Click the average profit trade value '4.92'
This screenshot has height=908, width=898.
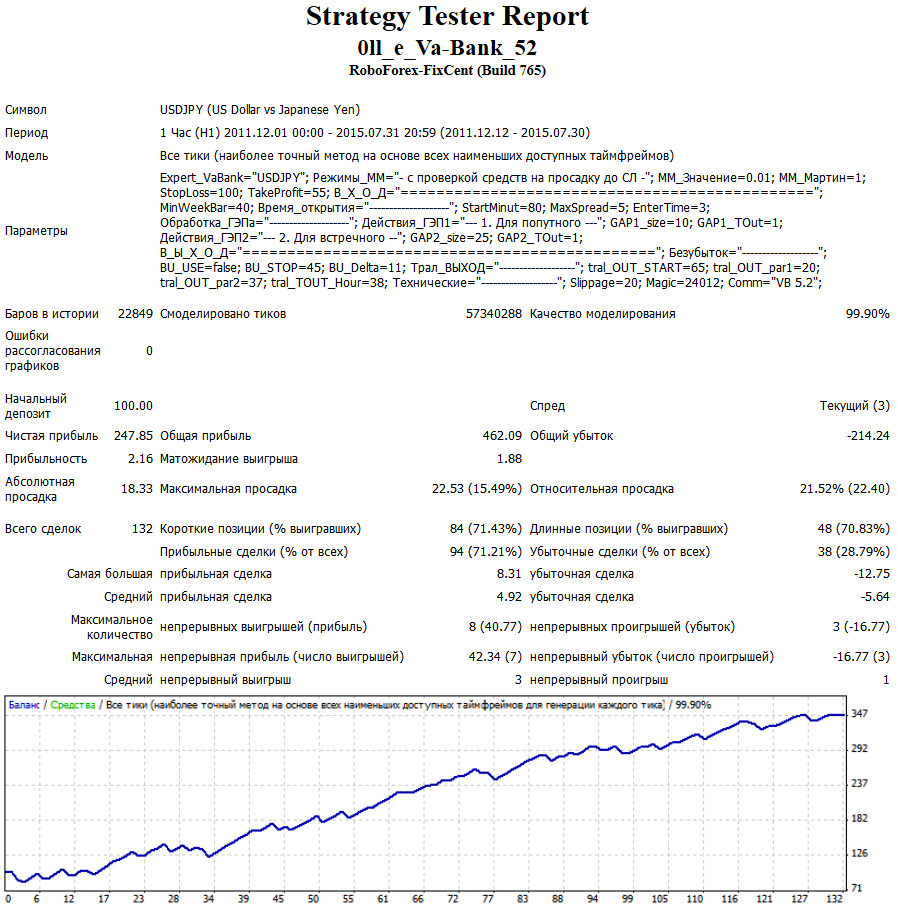pyautogui.click(x=510, y=597)
